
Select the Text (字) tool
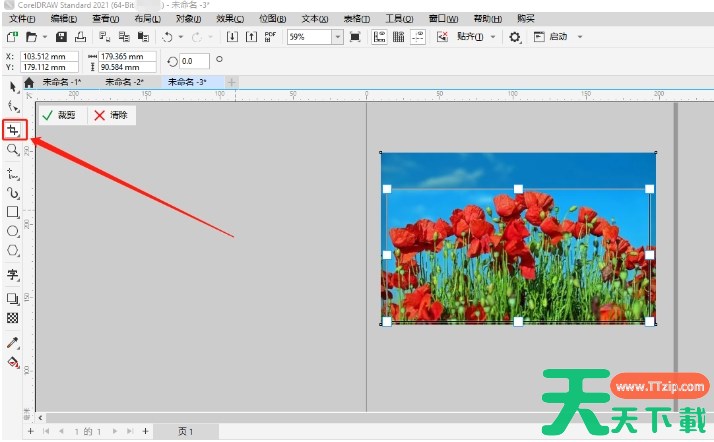(13, 274)
